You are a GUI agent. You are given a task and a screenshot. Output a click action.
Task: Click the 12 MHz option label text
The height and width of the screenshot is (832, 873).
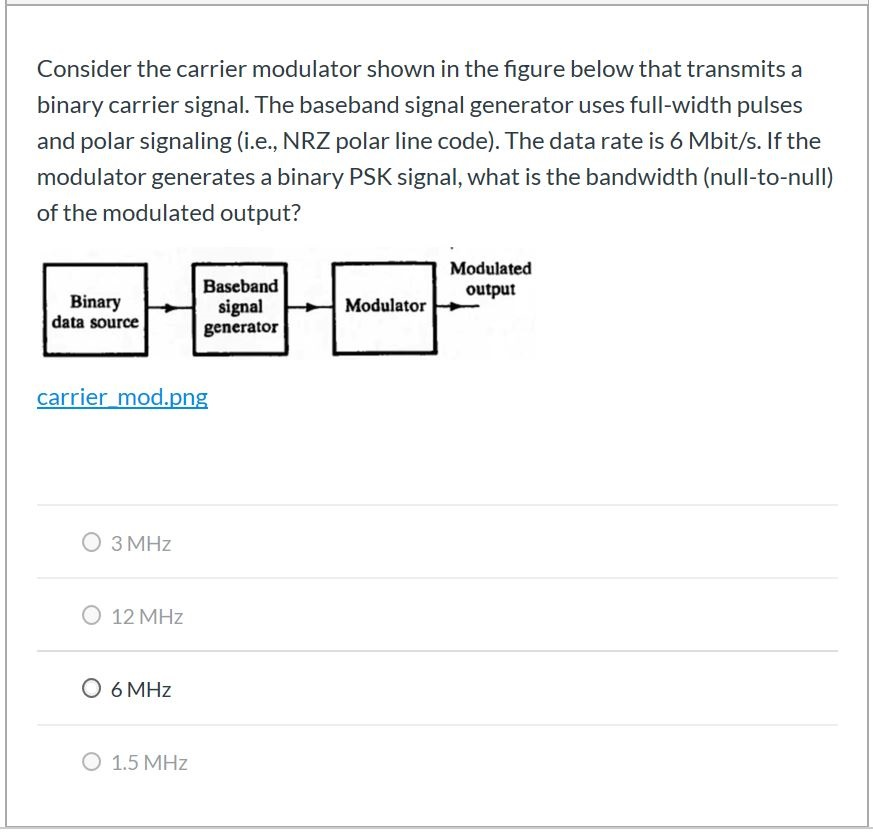tap(146, 616)
